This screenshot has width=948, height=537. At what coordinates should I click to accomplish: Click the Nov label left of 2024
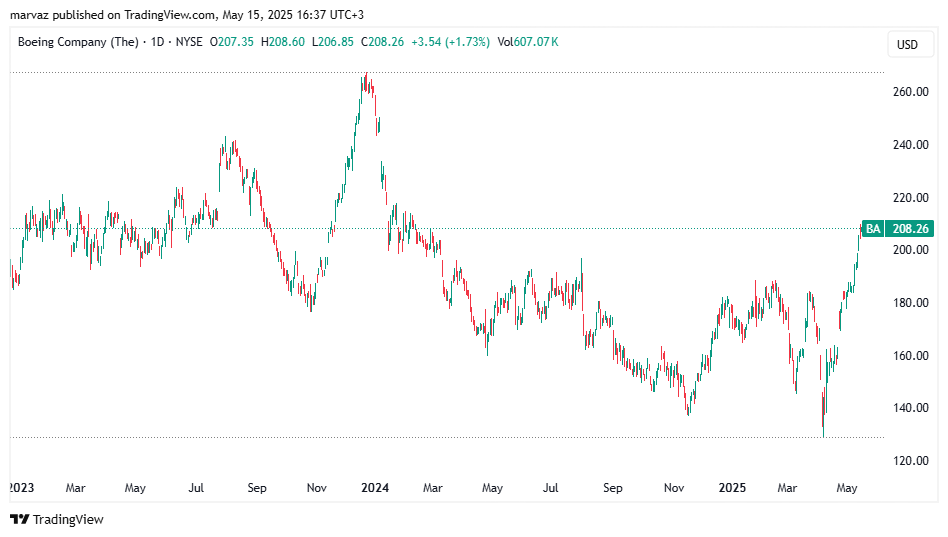tap(317, 487)
